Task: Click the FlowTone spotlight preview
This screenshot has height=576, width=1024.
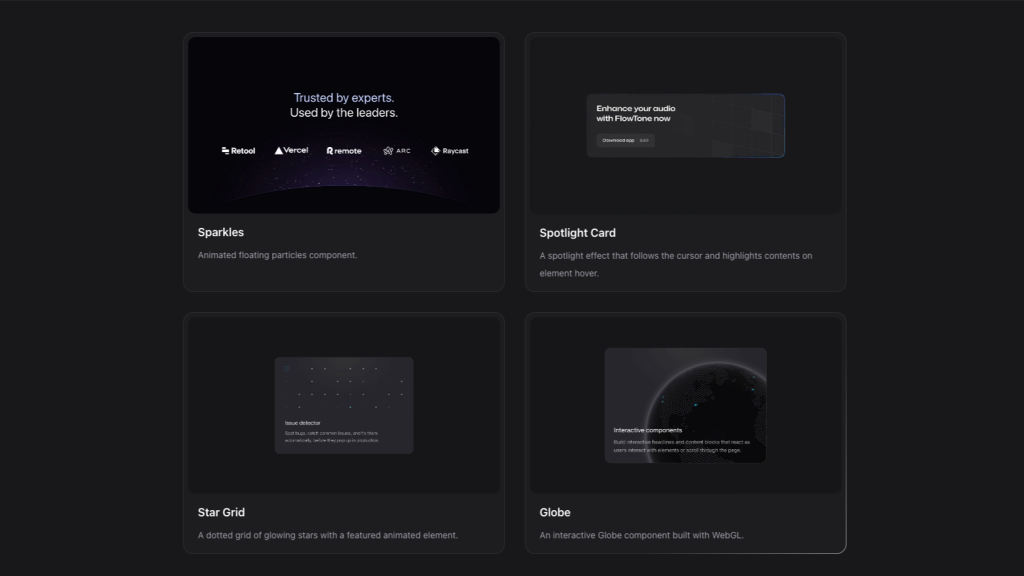Action: 685,125
